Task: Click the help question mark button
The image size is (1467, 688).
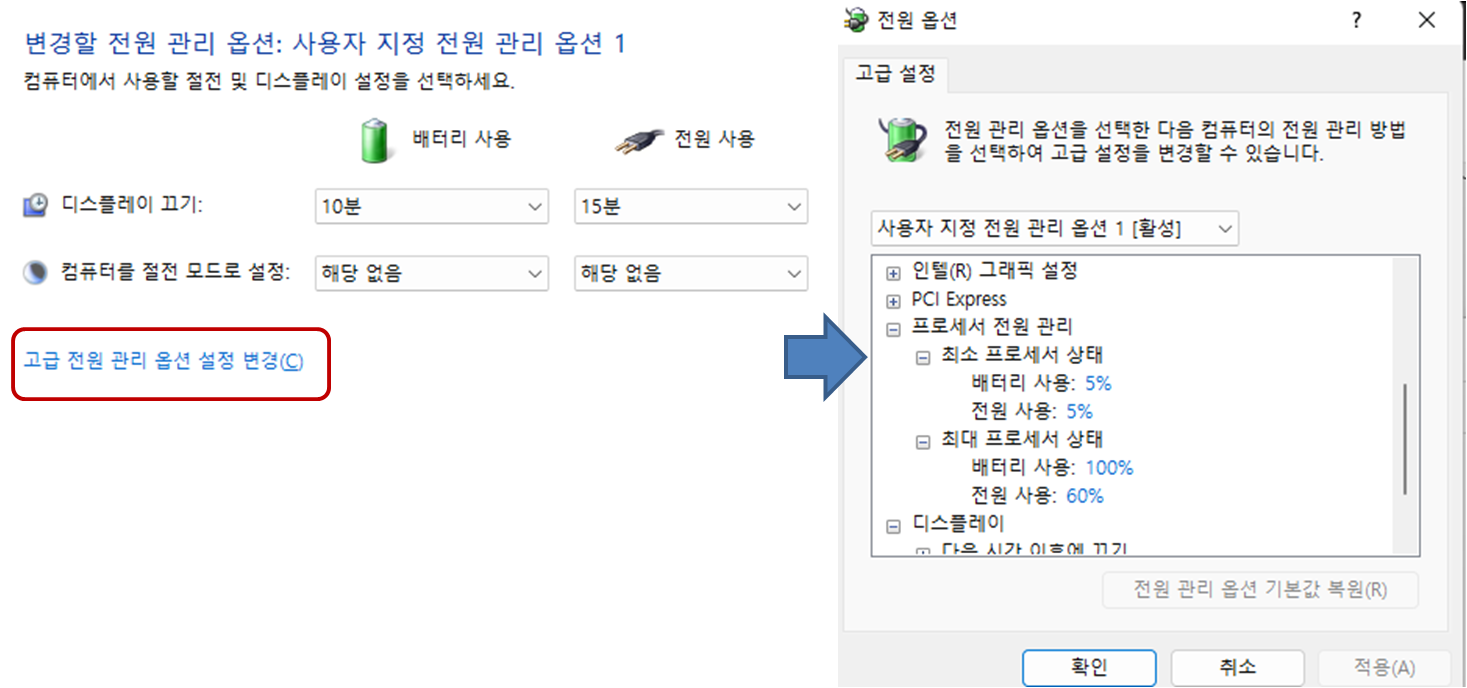Action: pyautogui.click(x=1356, y=20)
